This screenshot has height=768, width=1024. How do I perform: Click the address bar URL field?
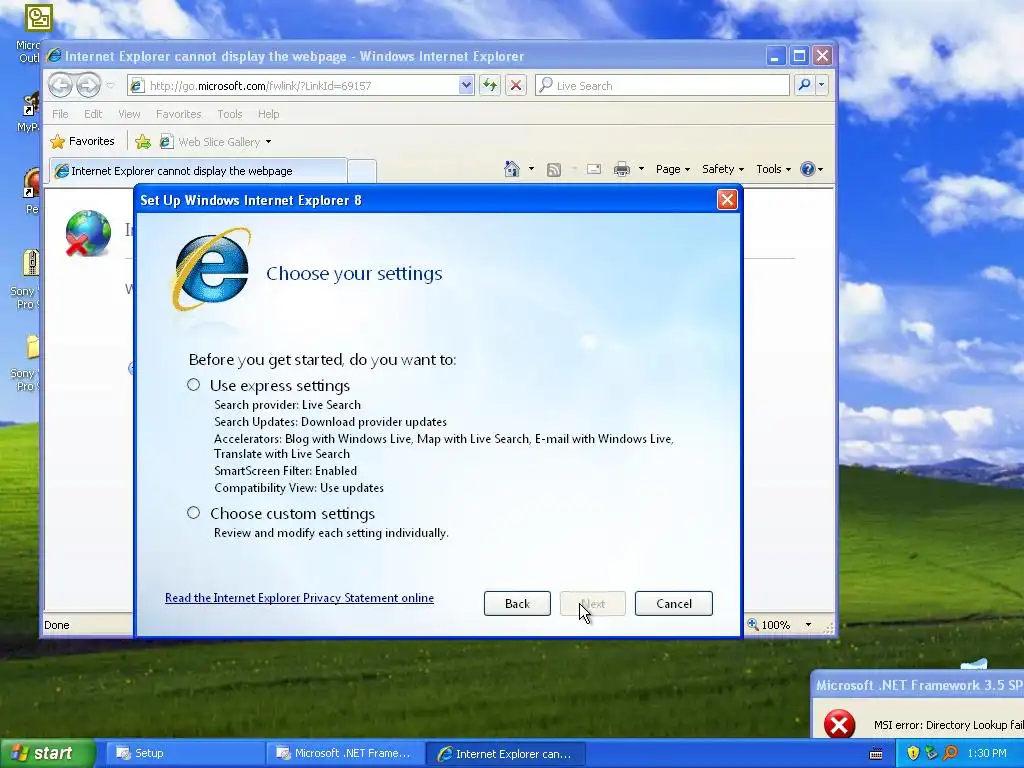coord(294,86)
